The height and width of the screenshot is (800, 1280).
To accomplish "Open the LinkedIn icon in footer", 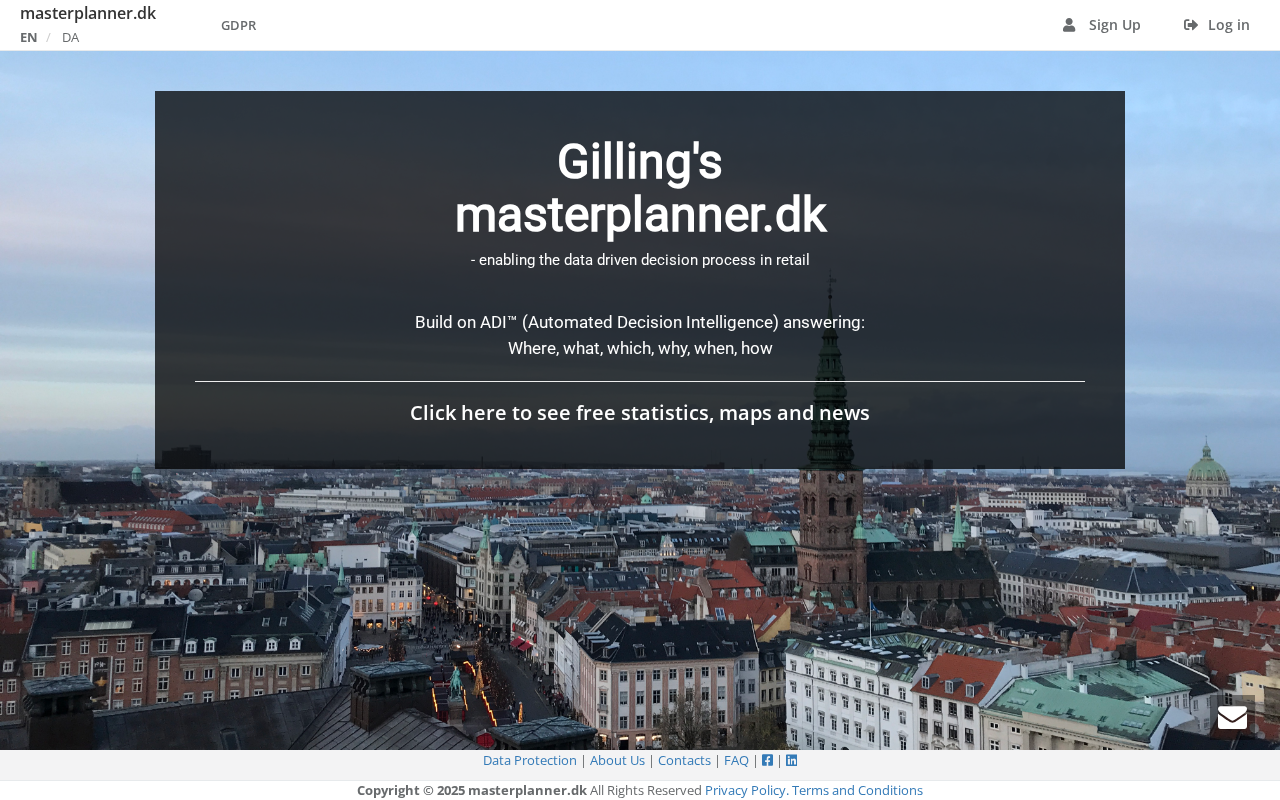I will click(x=791, y=760).
